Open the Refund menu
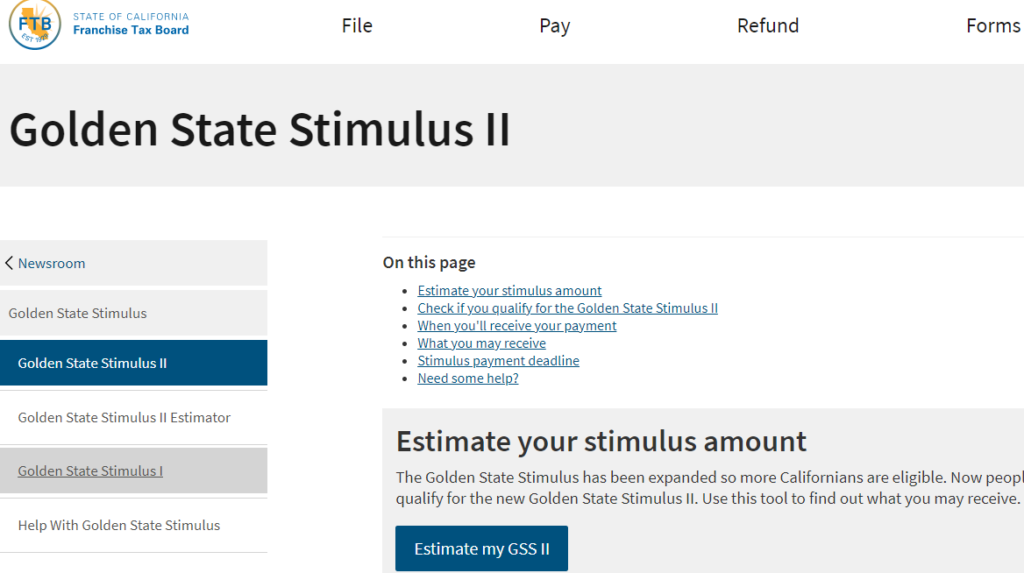1024x573 pixels. coord(767,26)
